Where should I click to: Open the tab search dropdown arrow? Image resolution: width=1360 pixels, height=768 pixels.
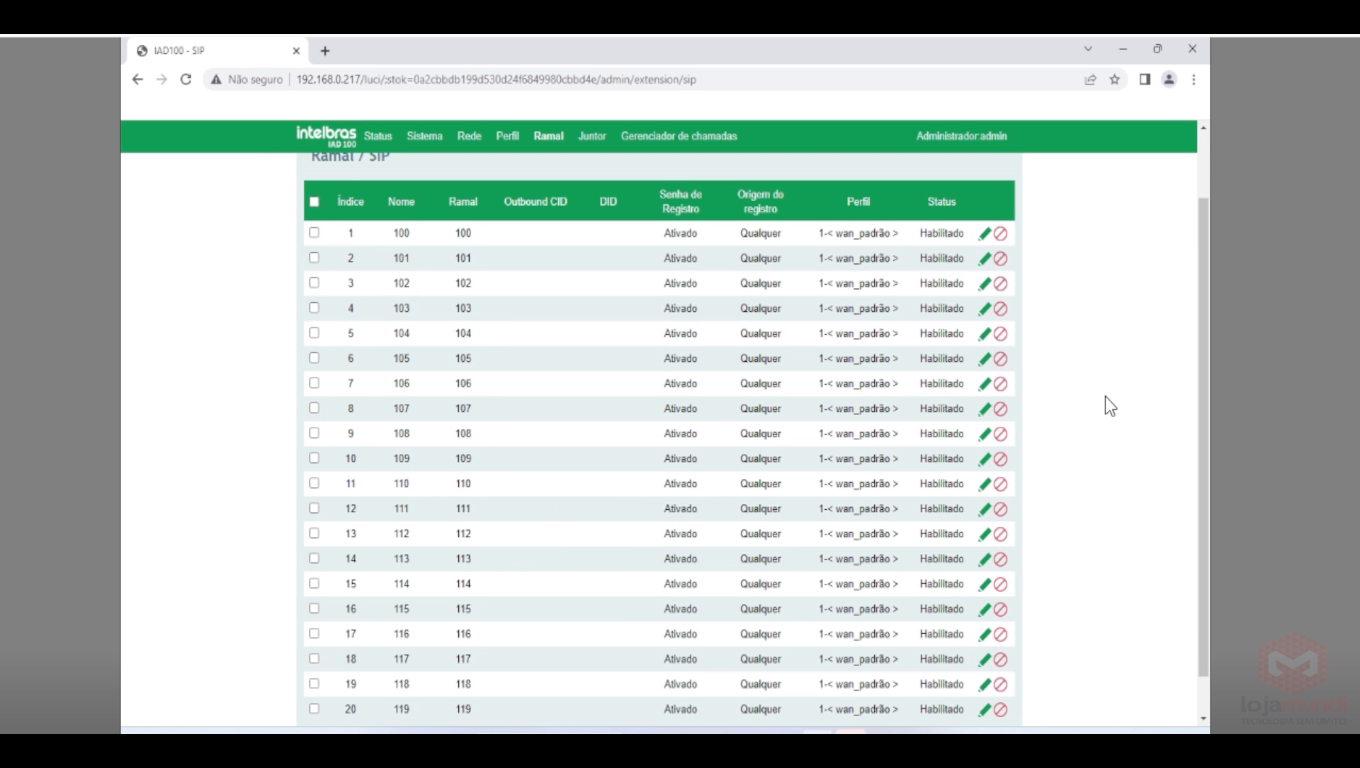(1088, 49)
